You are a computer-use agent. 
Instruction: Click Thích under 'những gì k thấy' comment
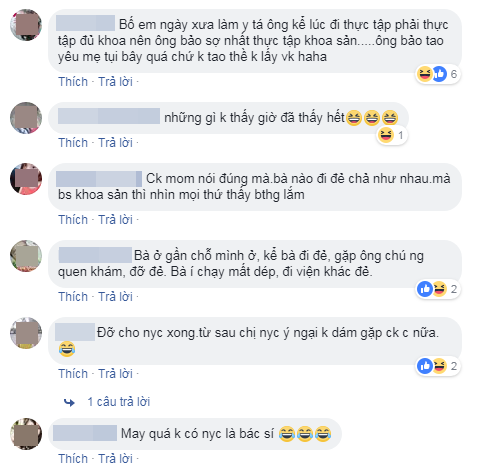(x=73, y=143)
